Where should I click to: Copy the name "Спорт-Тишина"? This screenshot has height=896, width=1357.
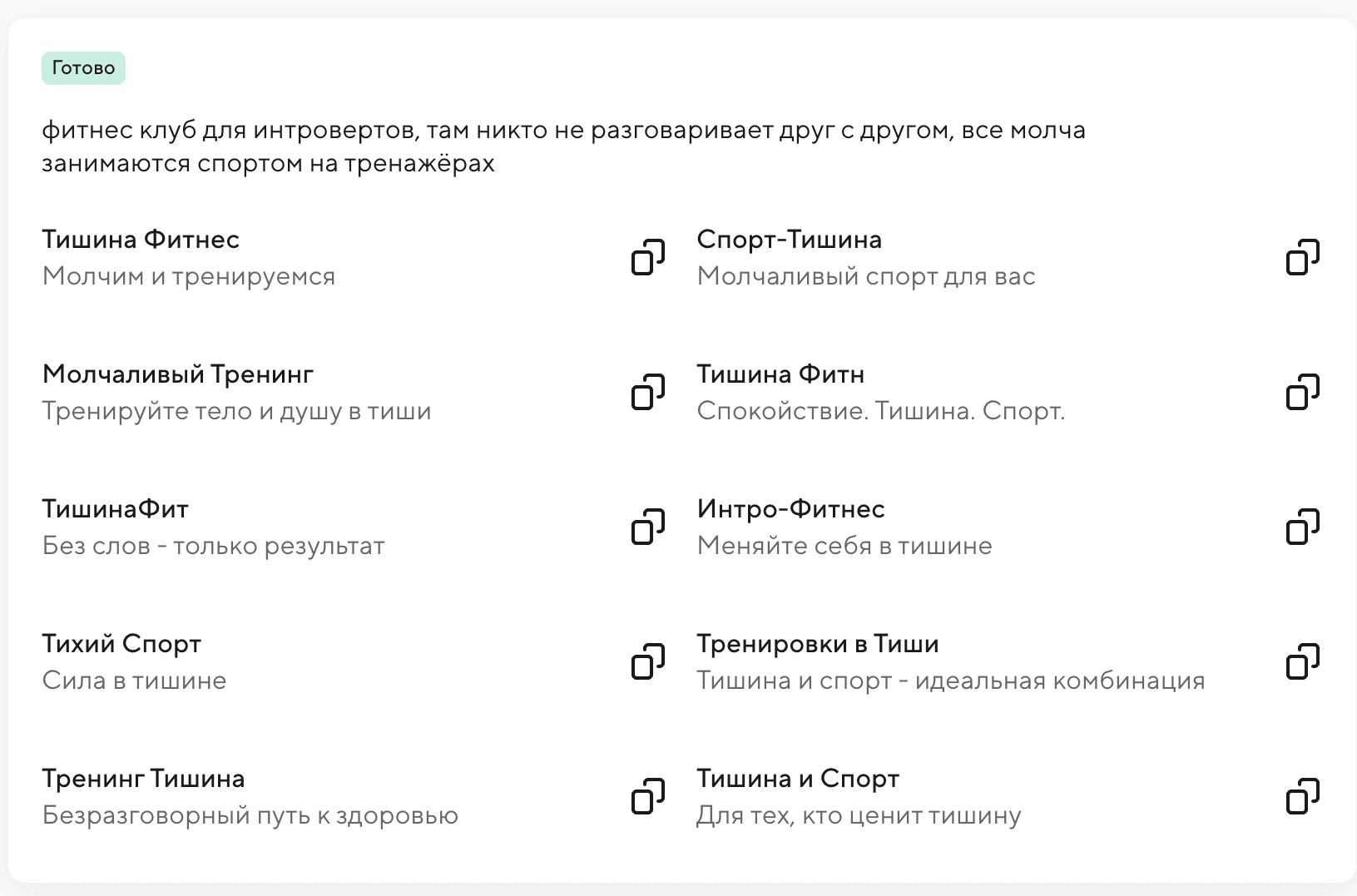coord(1302,258)
